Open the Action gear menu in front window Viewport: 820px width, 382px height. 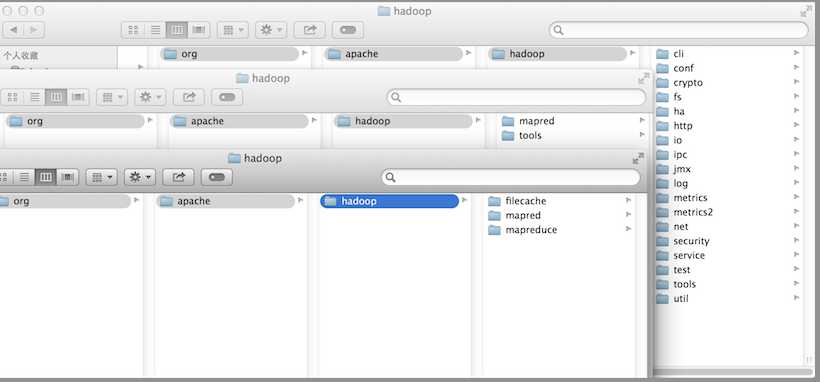click(140, 177)
